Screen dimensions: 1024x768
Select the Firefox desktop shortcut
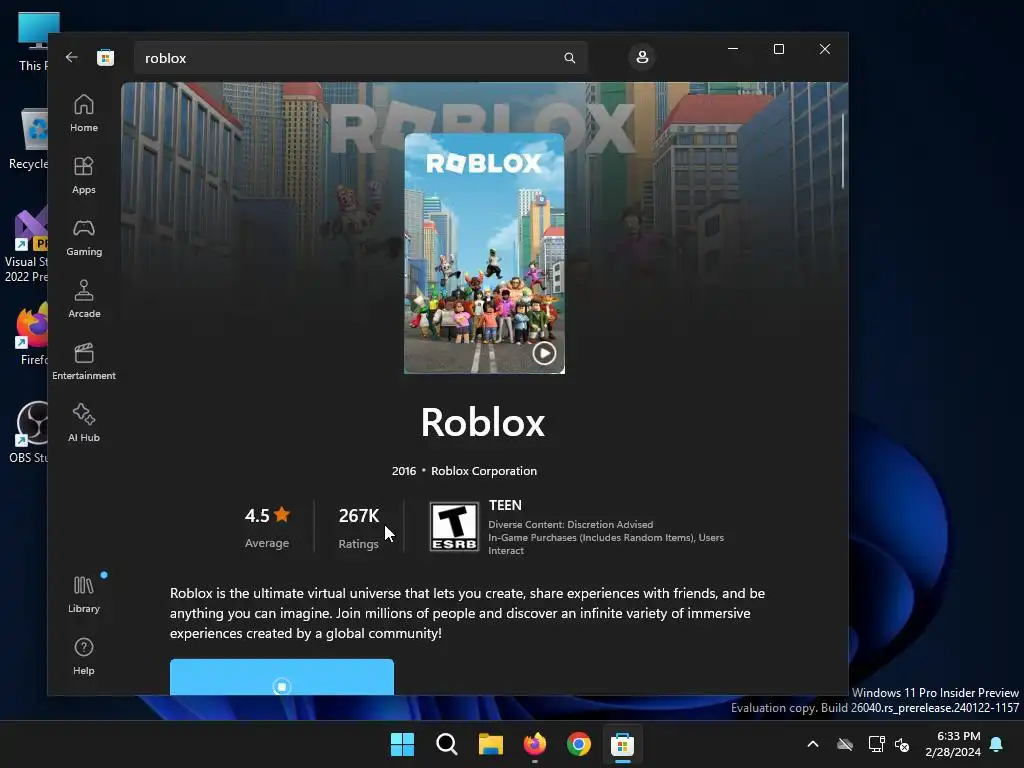(31, 334)
